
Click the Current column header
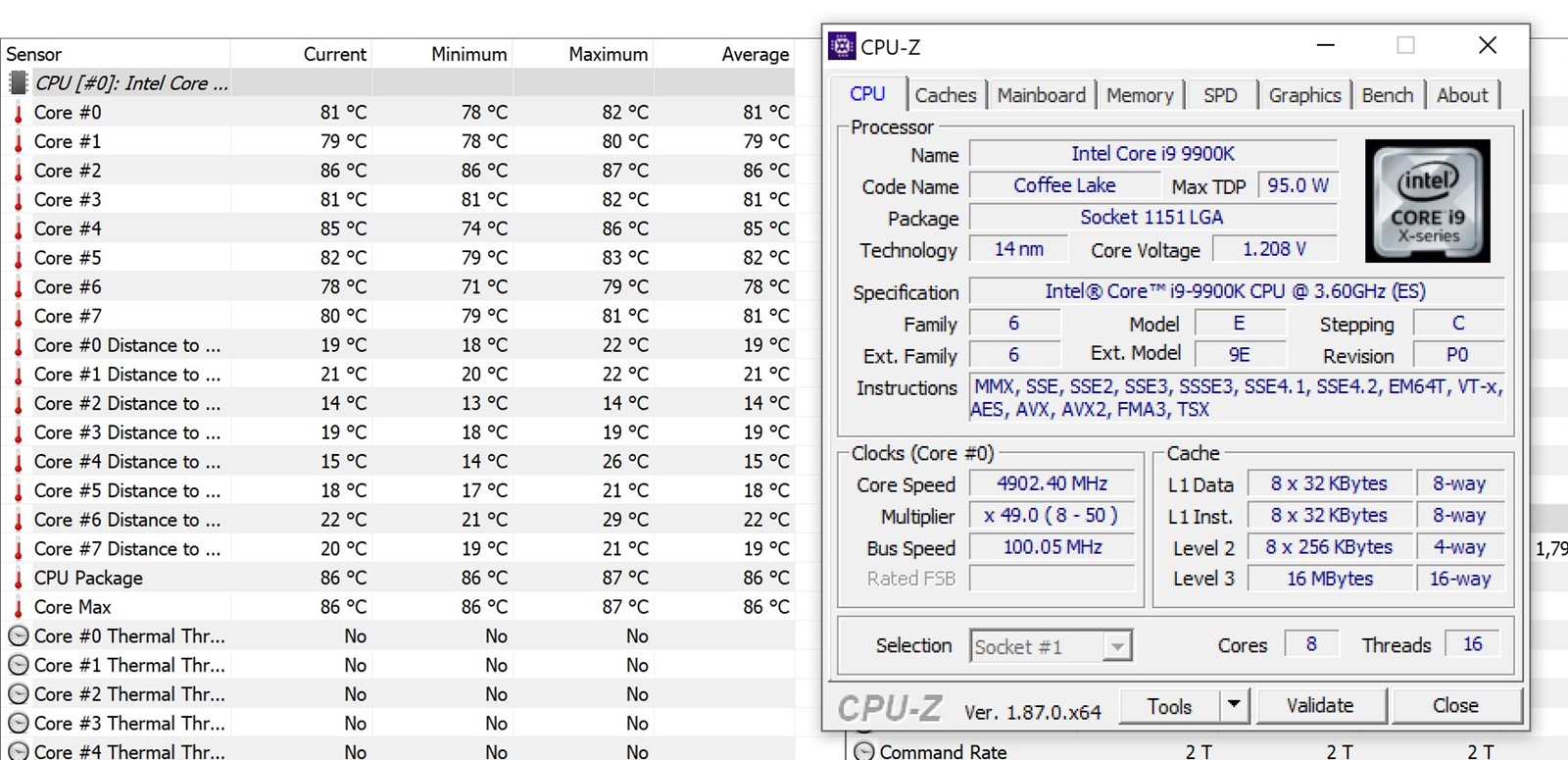coord(301,54)
